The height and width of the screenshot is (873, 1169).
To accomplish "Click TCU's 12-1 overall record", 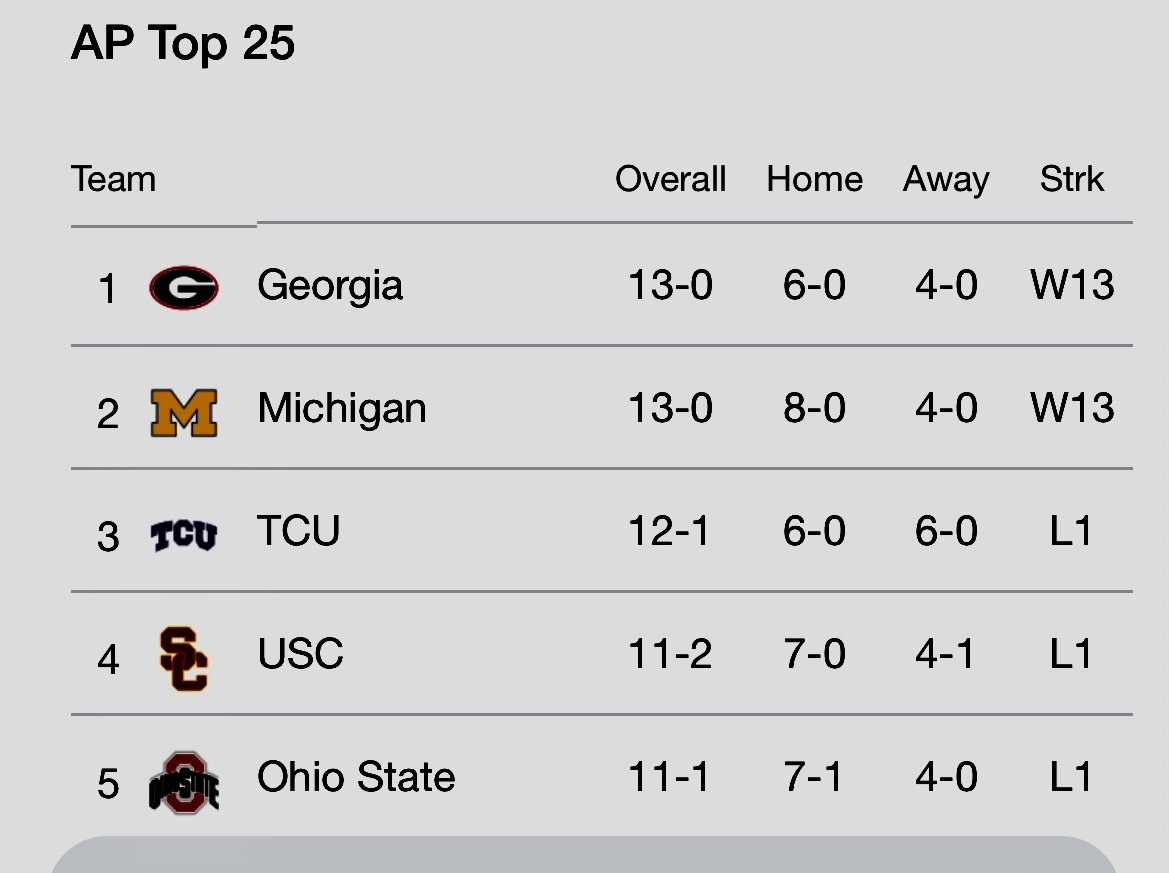I will [669, 531].
